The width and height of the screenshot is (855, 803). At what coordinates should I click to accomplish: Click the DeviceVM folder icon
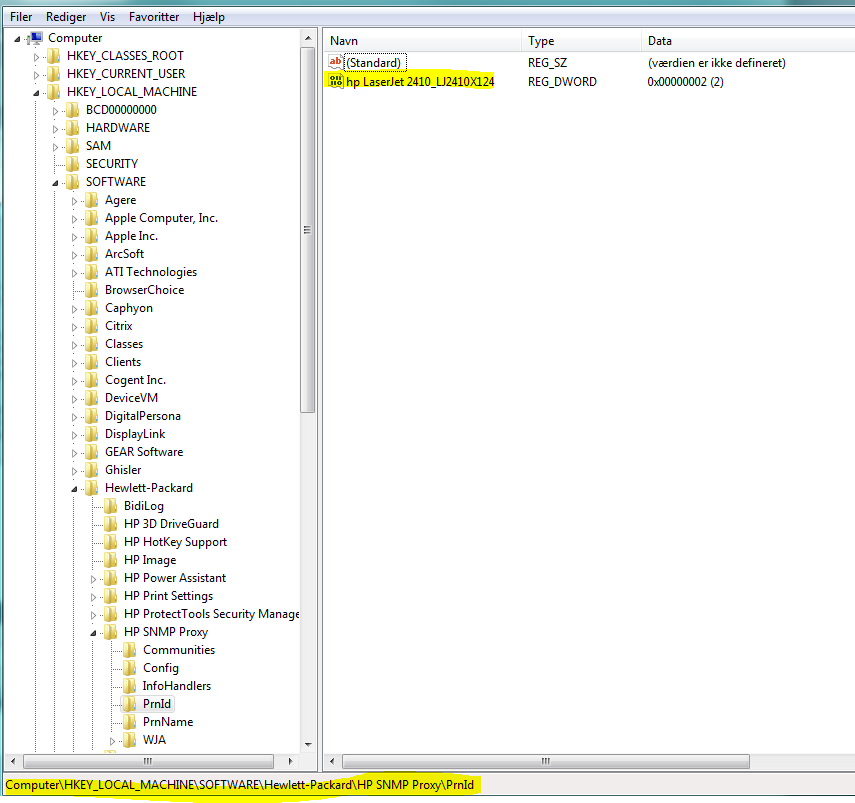coord(92,397)
